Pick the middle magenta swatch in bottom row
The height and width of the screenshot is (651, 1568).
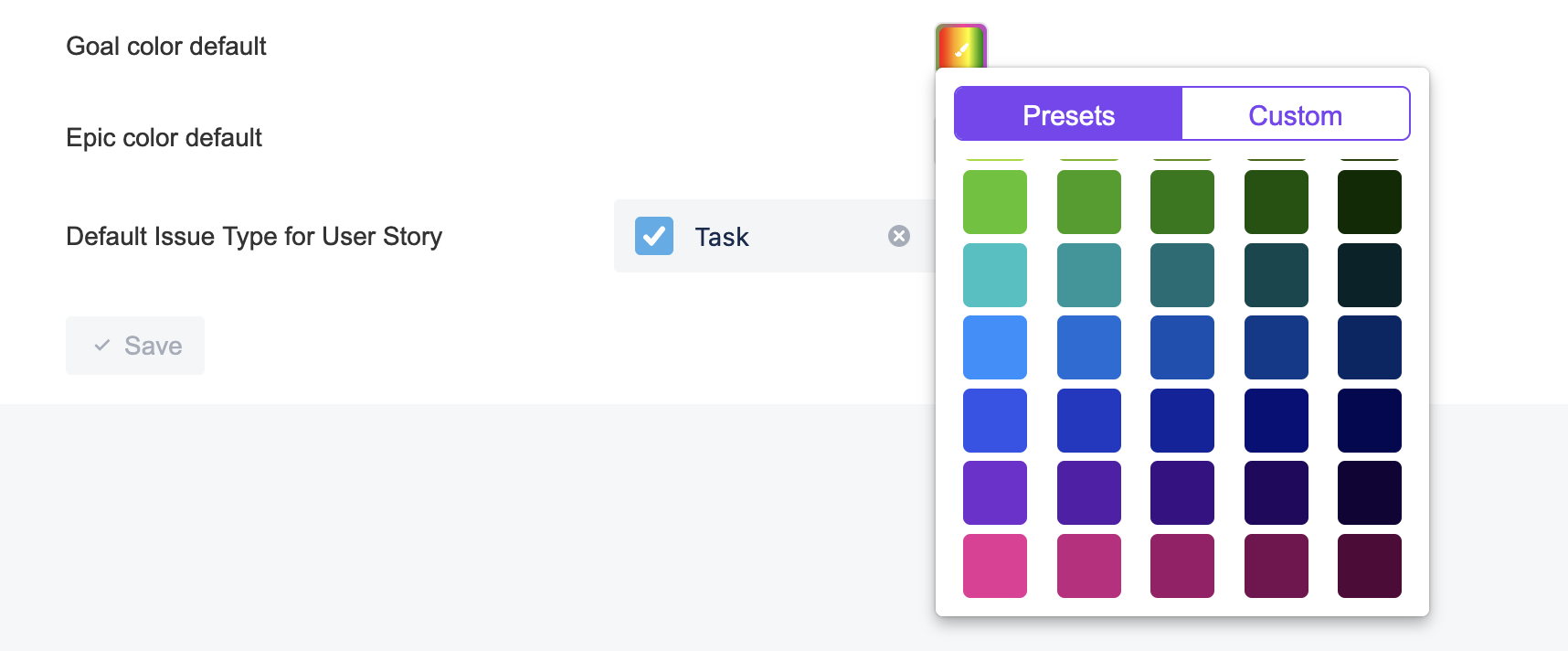pos(1182,566)
